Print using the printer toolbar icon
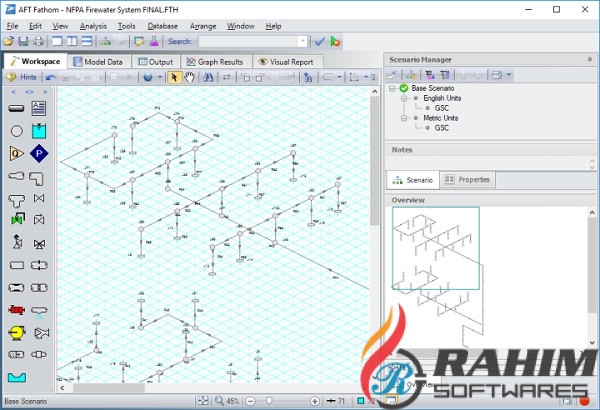 point(38,41)
